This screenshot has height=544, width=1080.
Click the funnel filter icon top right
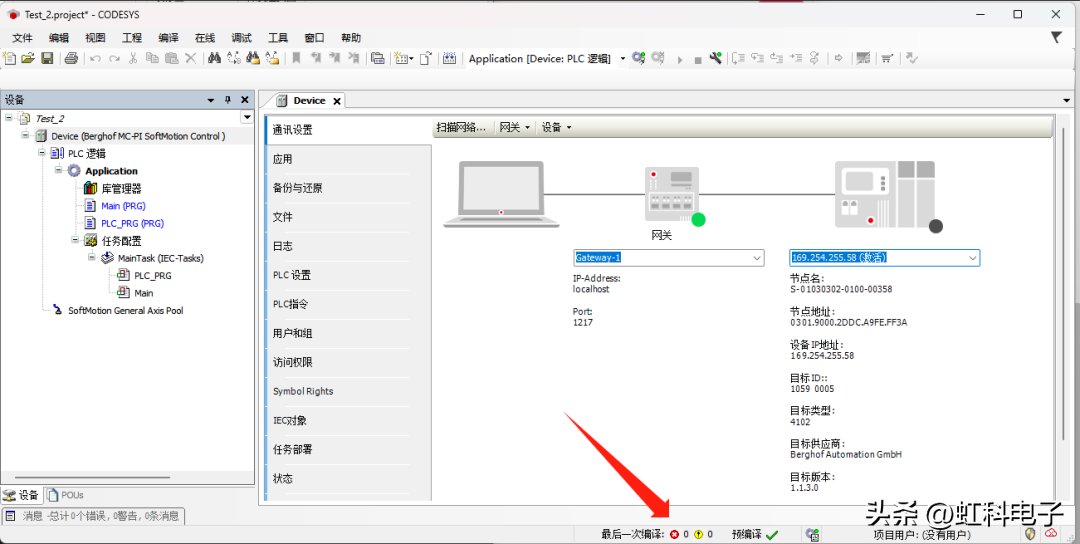point(1056,37)
